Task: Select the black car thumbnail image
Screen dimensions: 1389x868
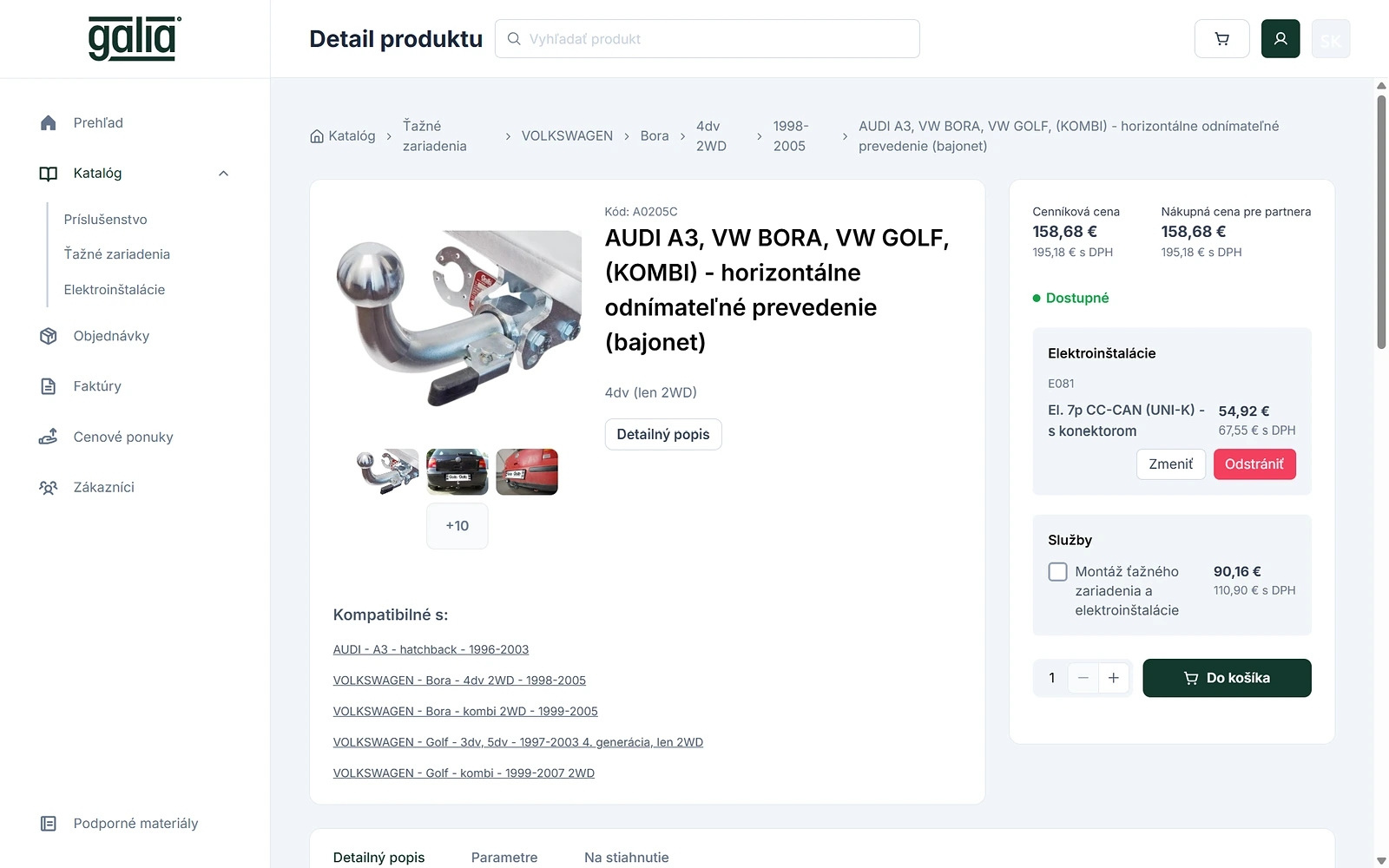Action: pos(458,472)
